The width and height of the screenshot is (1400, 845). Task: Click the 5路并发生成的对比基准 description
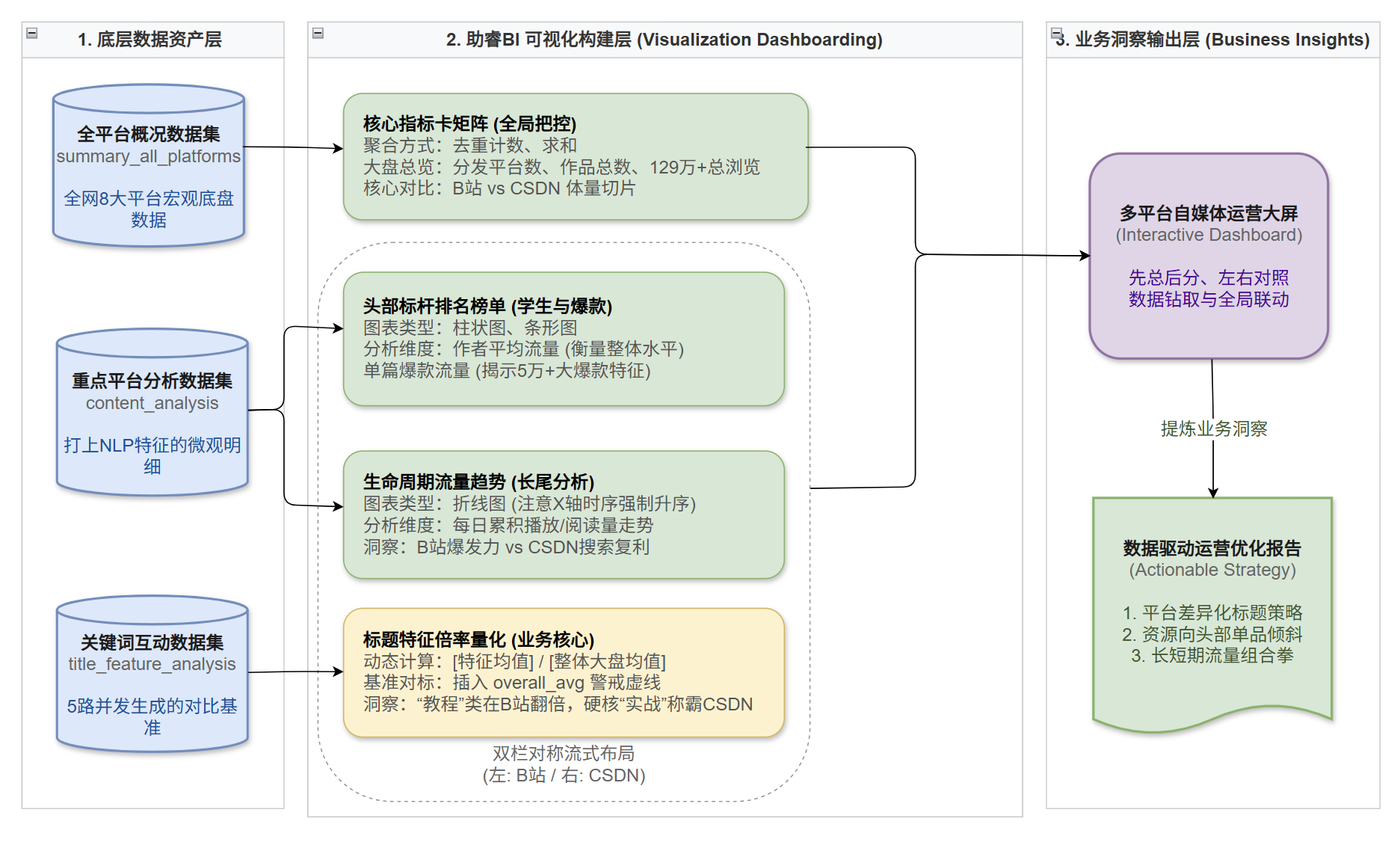click(x=152, y=716)
